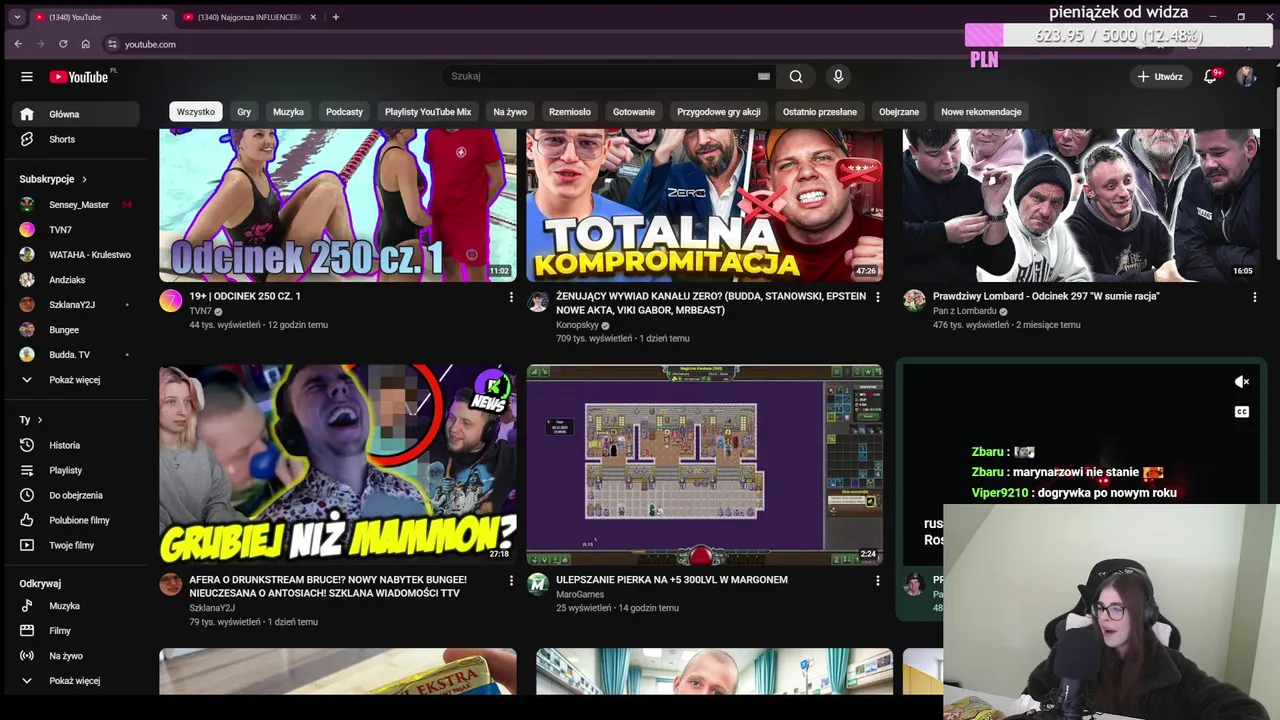1280x720 pixels.
Task: Open Konopskyy channel name link
Action: (x=577, y=325)
